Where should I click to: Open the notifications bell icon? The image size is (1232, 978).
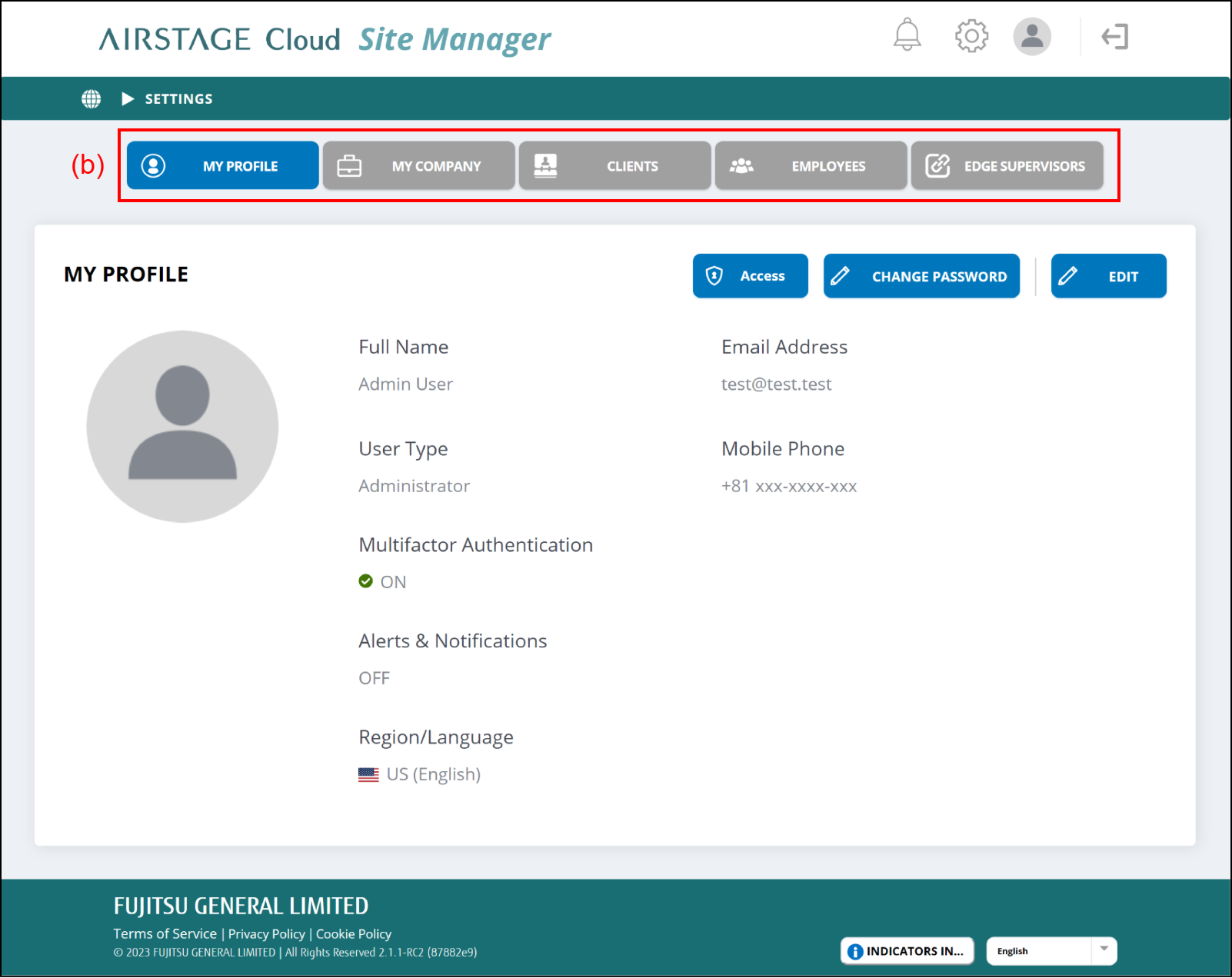(x=907, y=35)
